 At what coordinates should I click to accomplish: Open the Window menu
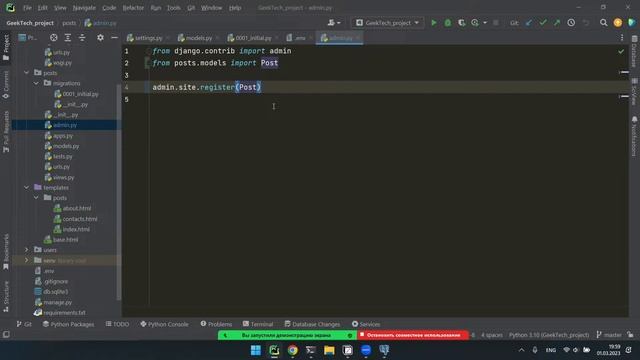pyautogui.click(x=211, y=8)
